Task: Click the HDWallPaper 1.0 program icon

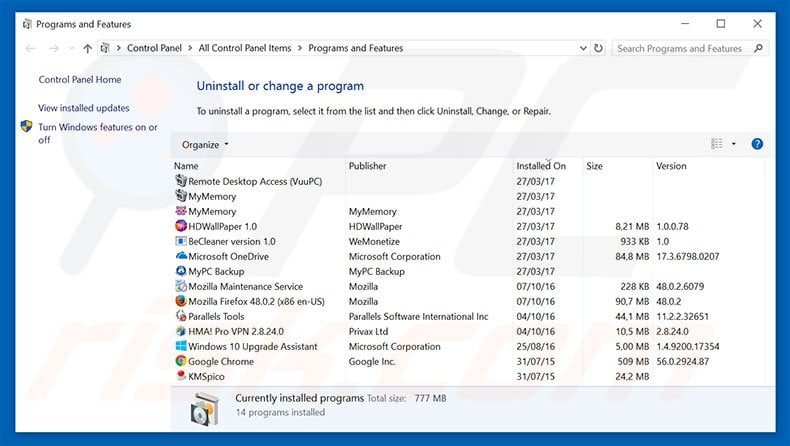Action: [x=180, y=226]
